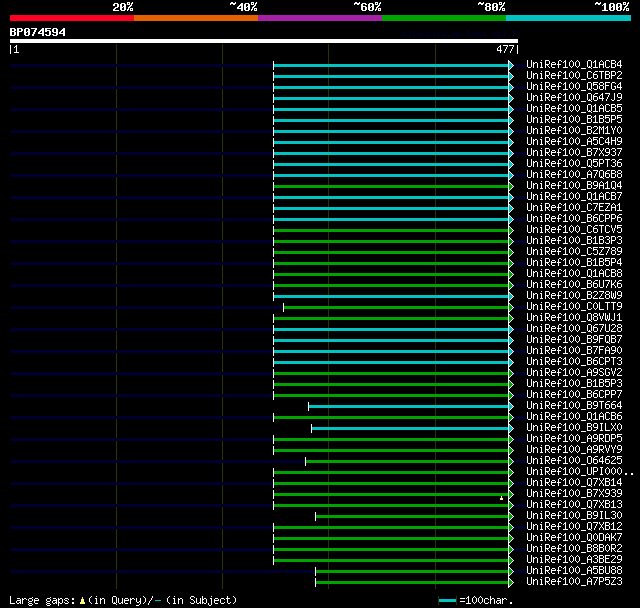Image resolution: width=640 pixels, height=608 pixels.
Task: Select the green alignment bar for UniRef100_C0LTT9
Action: click(396, 307)
